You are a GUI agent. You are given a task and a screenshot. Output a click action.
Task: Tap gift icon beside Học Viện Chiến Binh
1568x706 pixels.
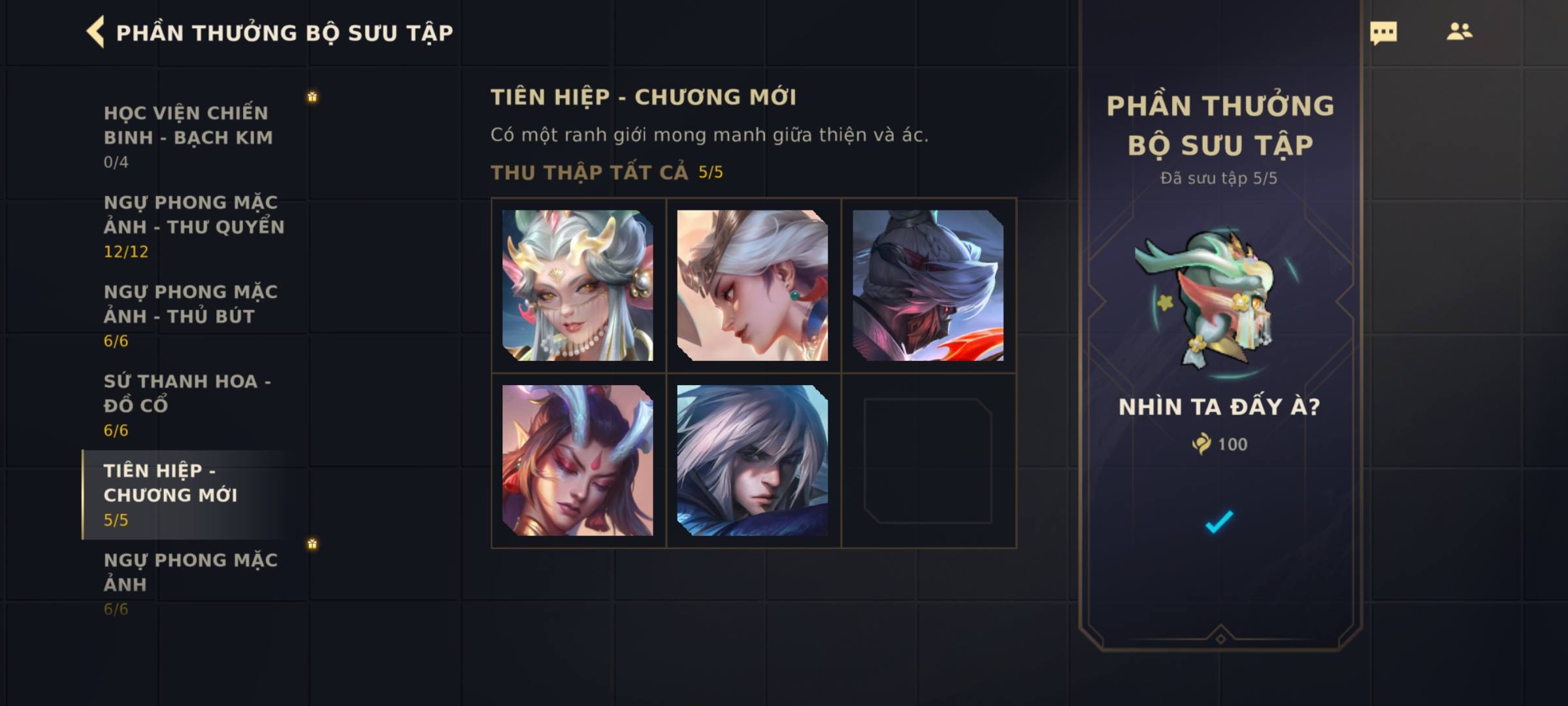312,97
